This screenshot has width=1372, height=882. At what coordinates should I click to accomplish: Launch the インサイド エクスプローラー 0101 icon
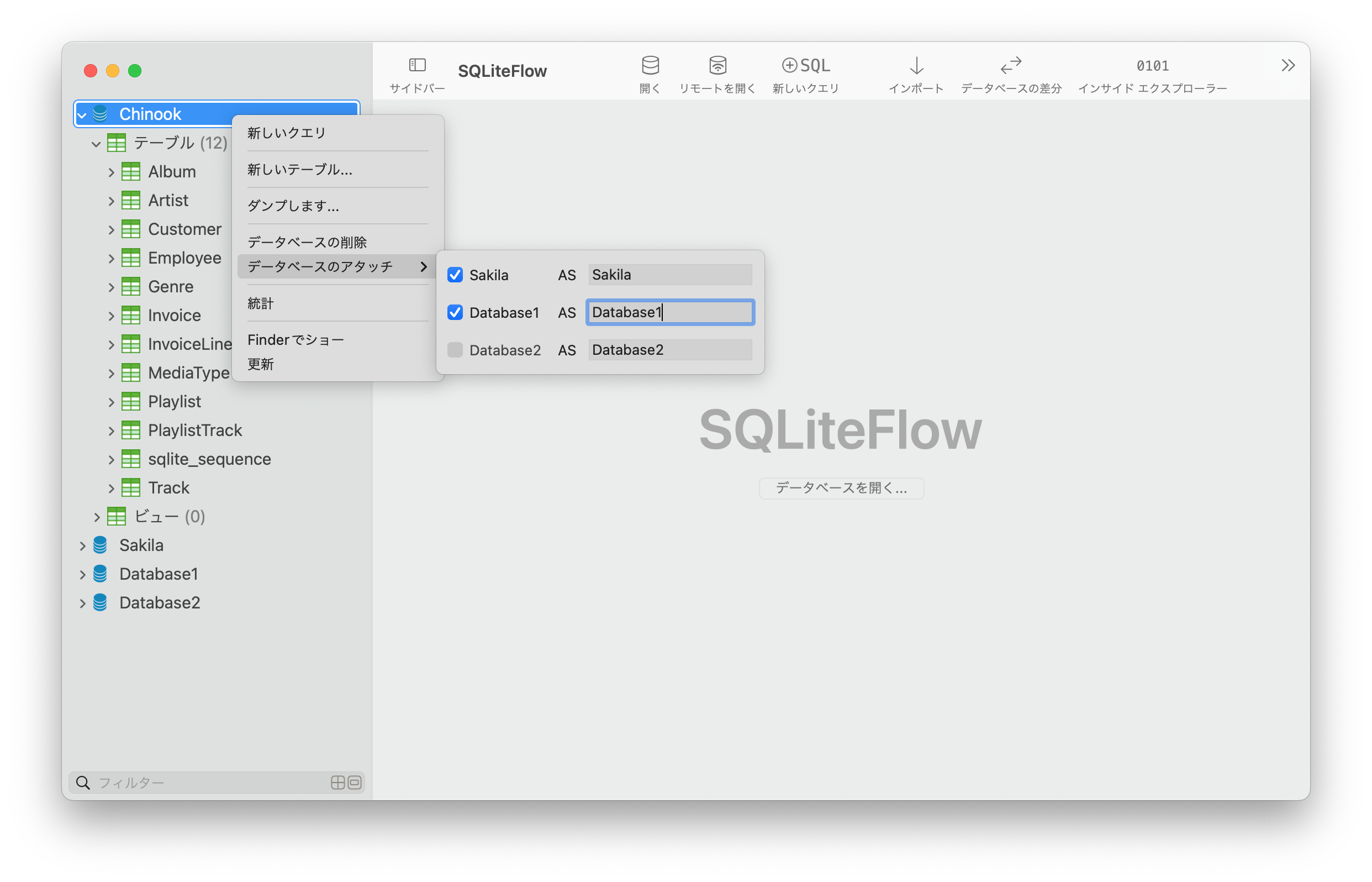1152,65
